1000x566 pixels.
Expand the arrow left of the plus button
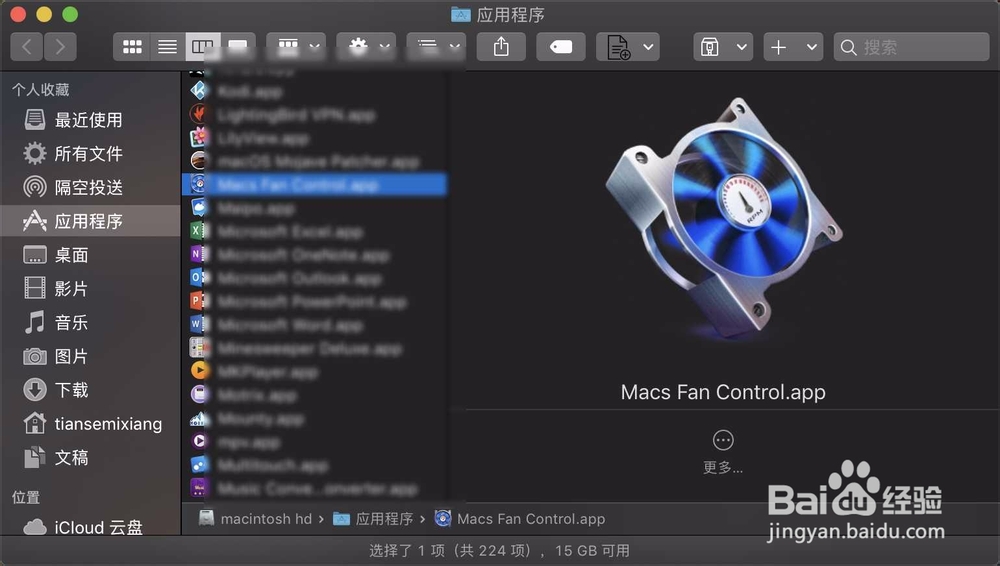pos(741,47)
